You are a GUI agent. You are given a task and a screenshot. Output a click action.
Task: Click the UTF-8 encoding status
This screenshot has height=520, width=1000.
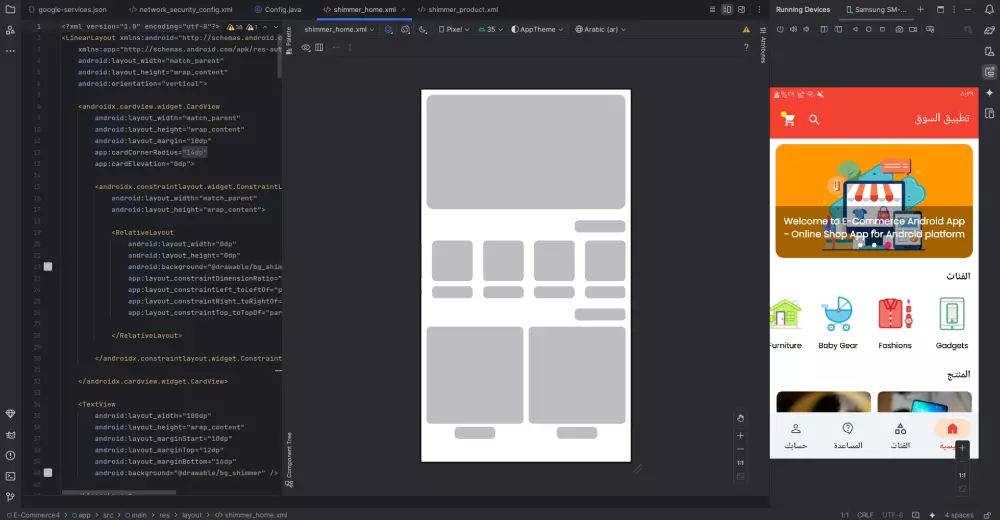pyautogui.click(x=893, y=515)
